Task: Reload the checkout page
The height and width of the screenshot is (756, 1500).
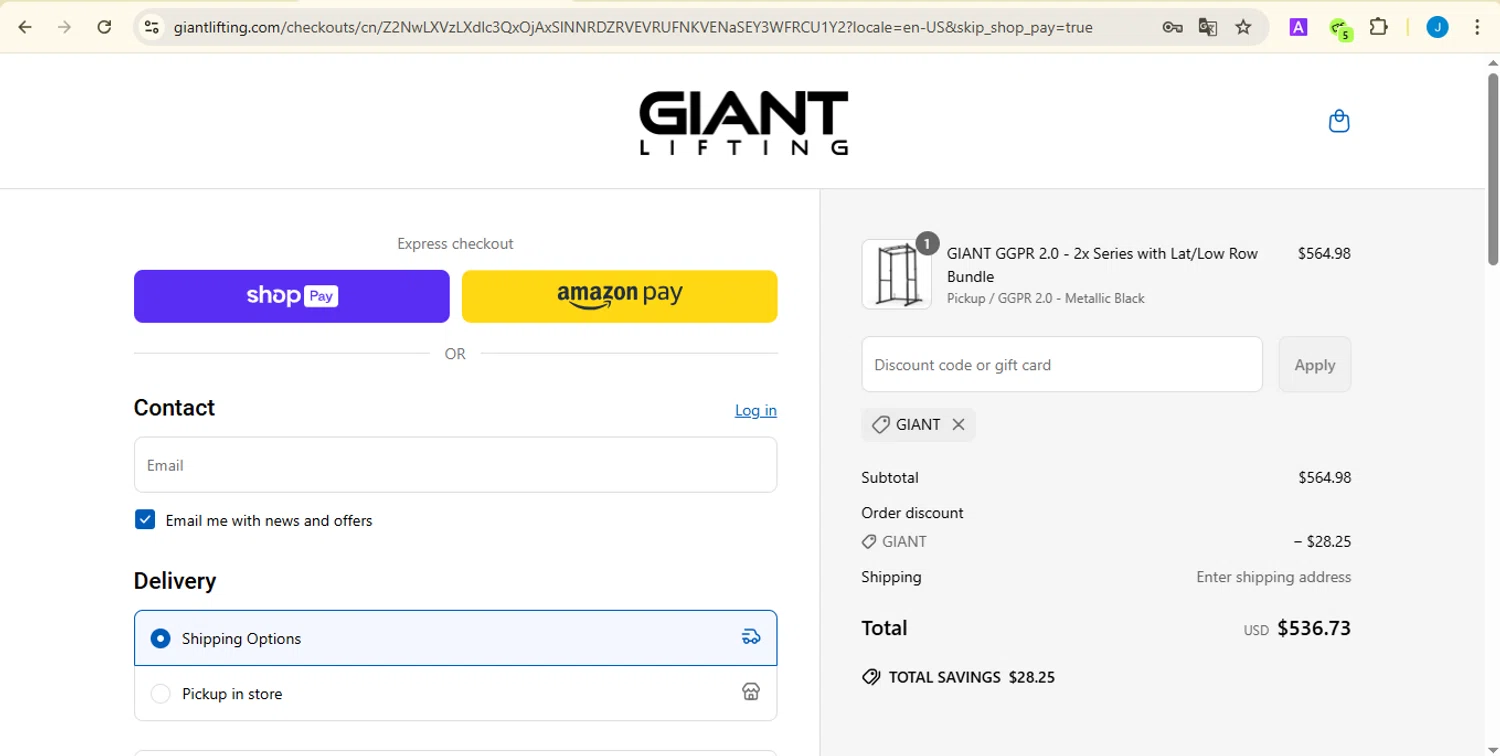Action: pos(104,27)
